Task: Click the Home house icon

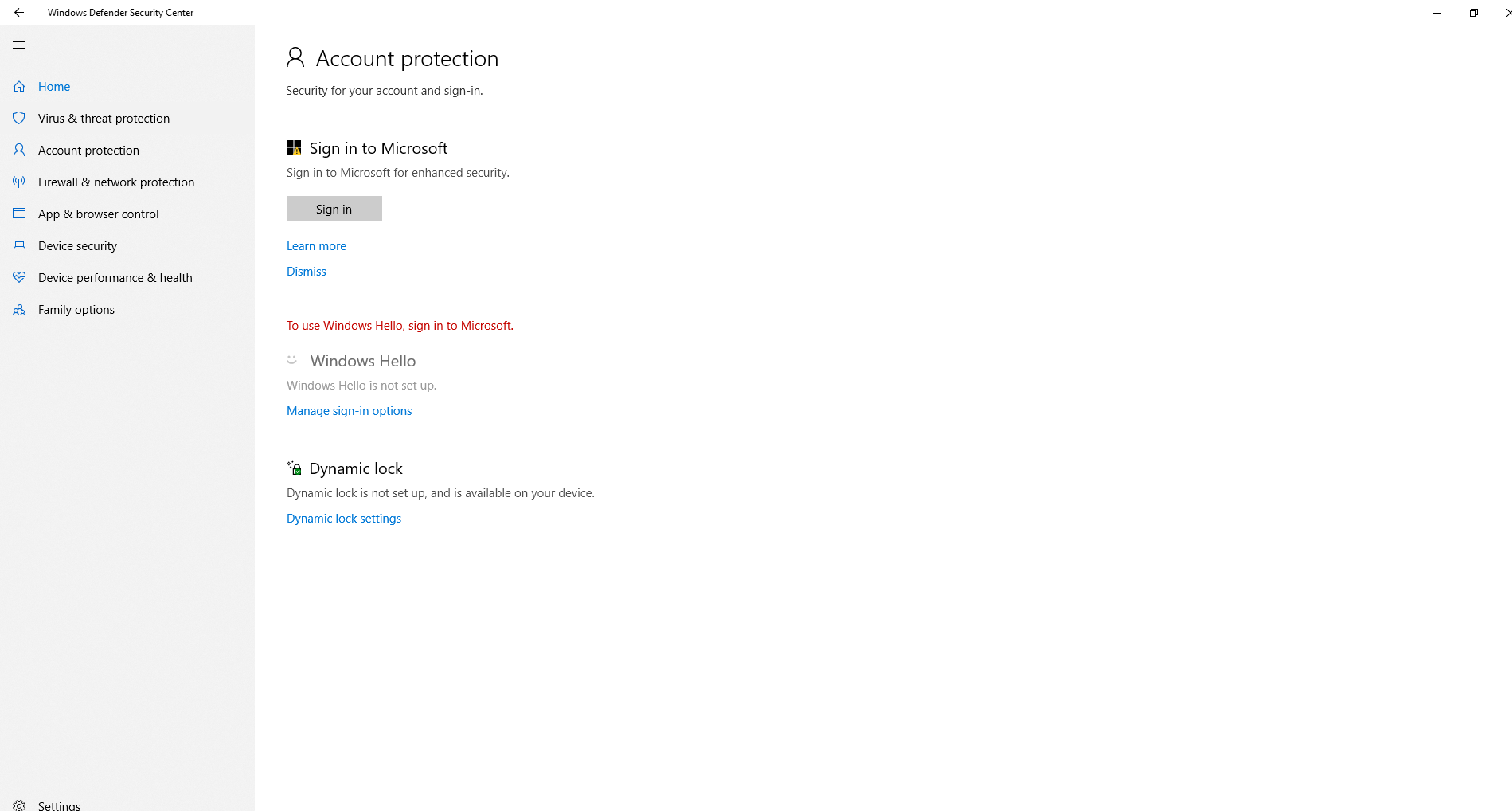Action: click(19, 87)
